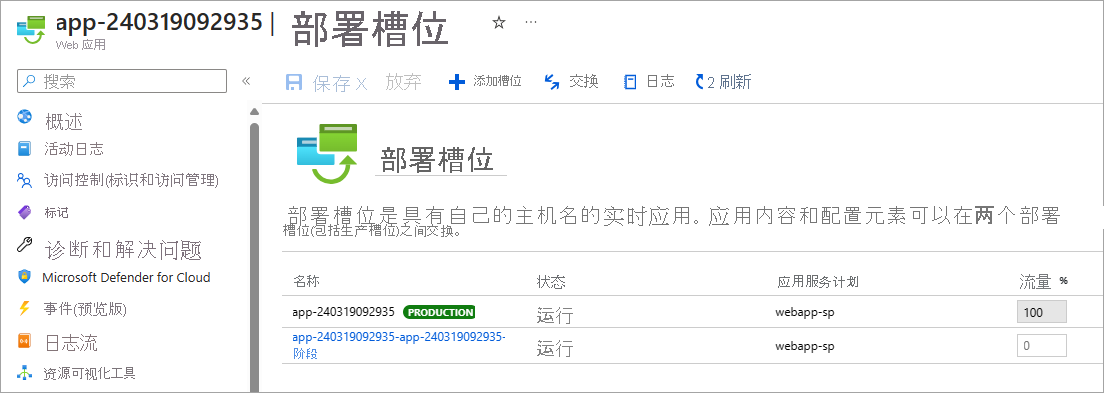1104x393 pixels.
Task: Click the large 部署槽位 icon
Action: tap(327, 154)
